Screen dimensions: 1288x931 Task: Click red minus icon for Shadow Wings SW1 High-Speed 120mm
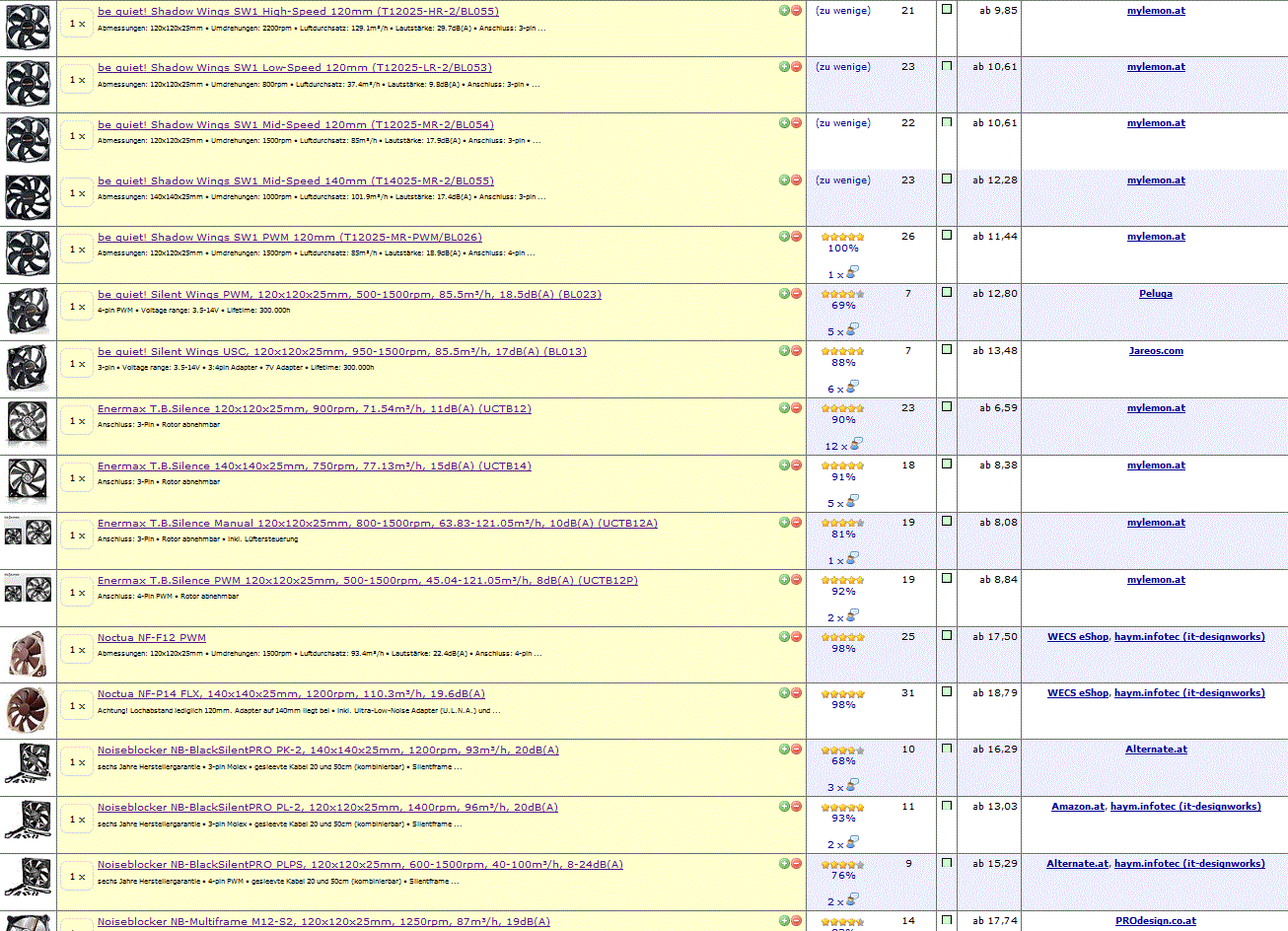(796, 11)
